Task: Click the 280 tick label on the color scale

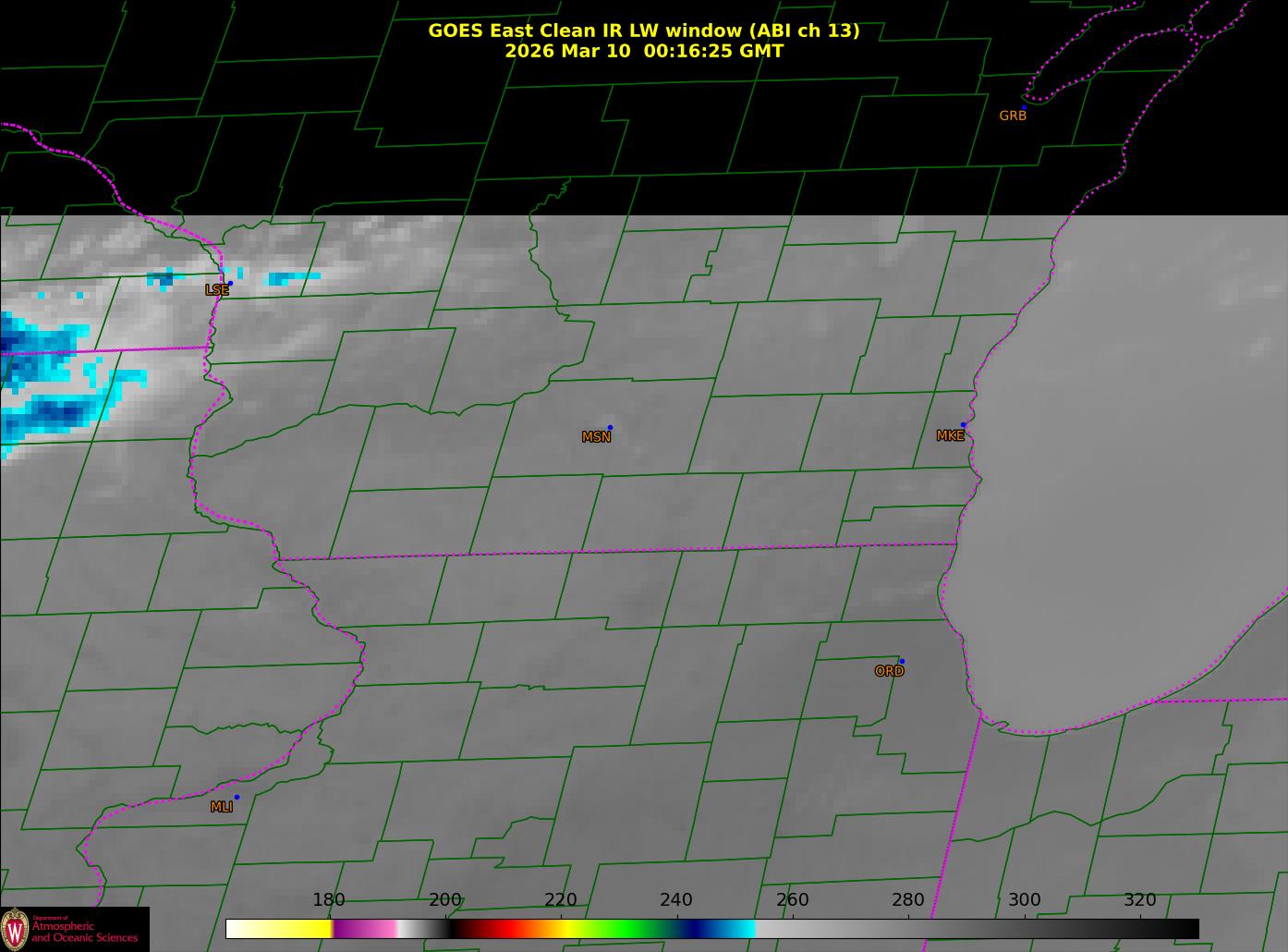Action: (x=908, y=899)
